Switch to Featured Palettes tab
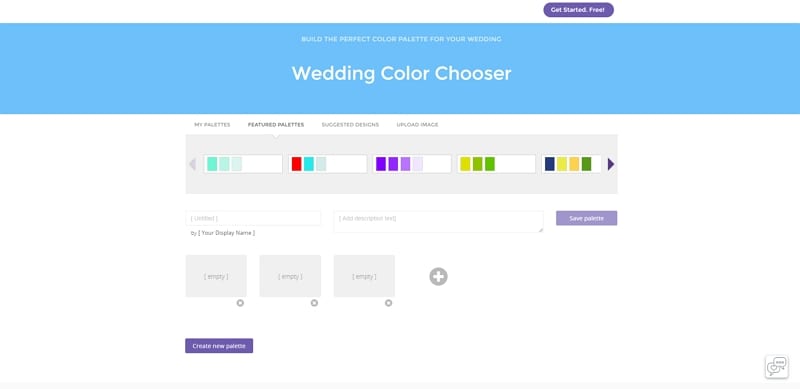This screenshot has height=389, width=800. [276, 125]
